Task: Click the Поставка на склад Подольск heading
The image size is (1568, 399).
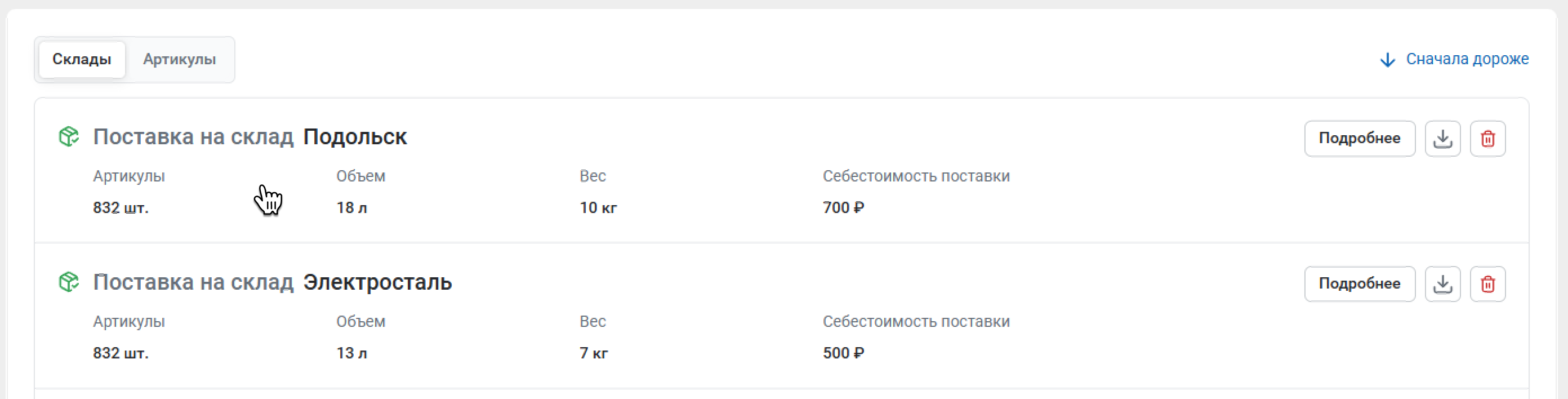Action: coord(250,137)
